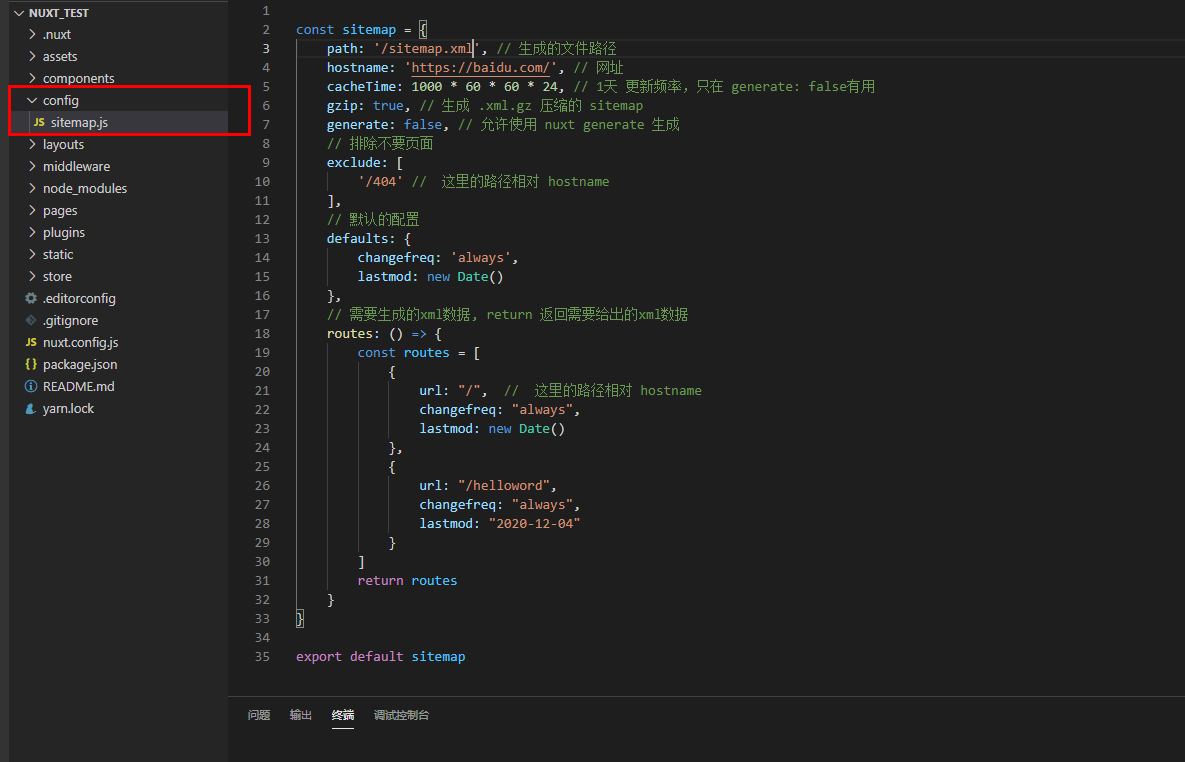Click the '/404' exclude entry

point(380,181)
